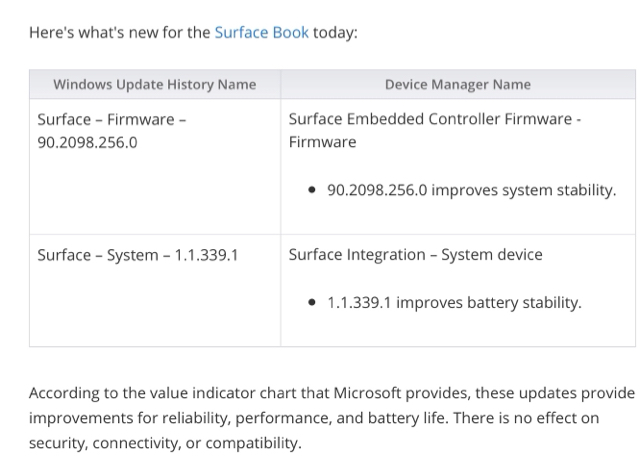Click the paragraph's last line about security and connectivity
Image resolution: width=640 pixels, height=457 pixels.
pyautogui.click(x=165, y=443)
